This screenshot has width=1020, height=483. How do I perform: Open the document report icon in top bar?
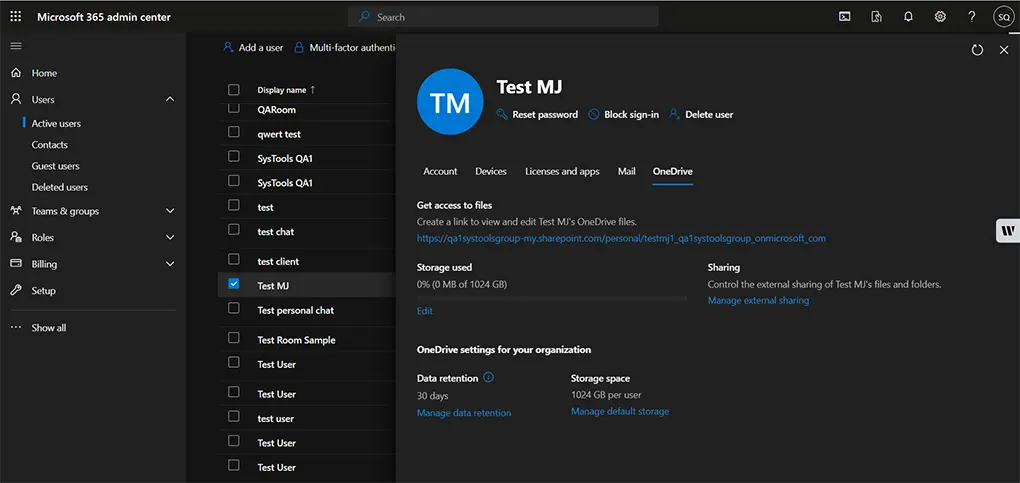[876, 17]
